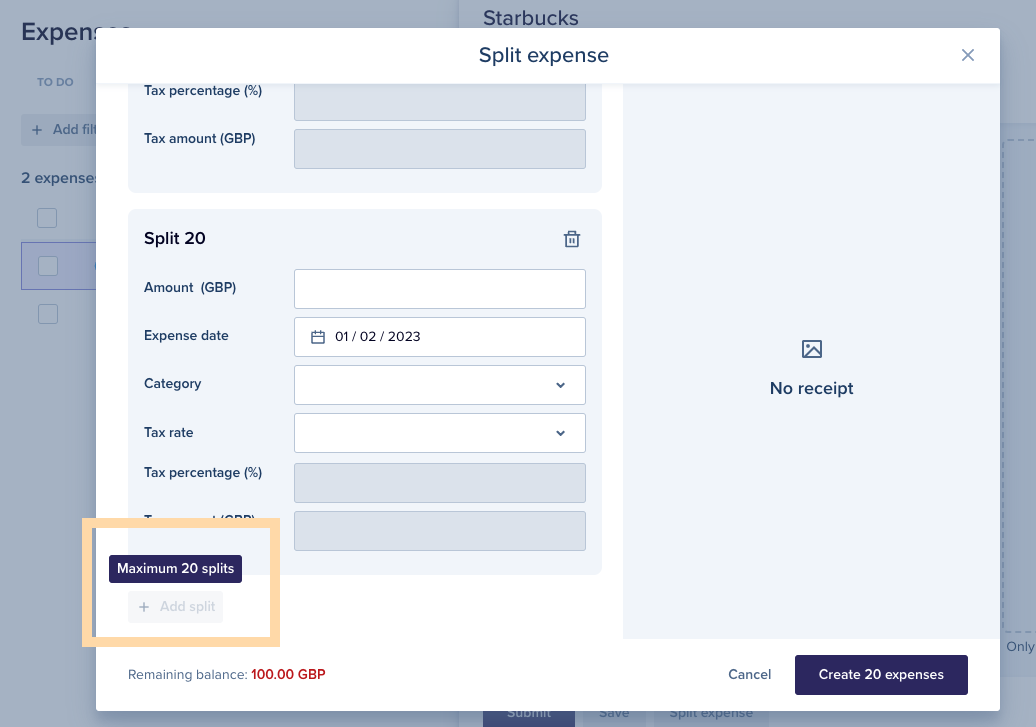The image size is (1036, 727).
Task: Click the Tax rate dropdown chevron arrow
Action: pos(560,434)
